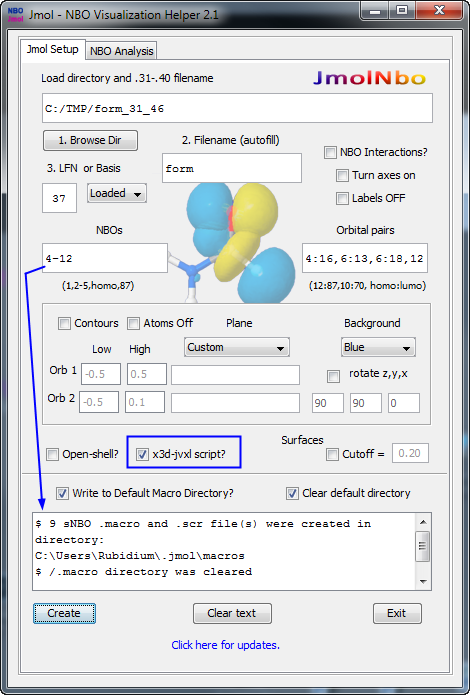
Task: Check Turn axes on
Action: [x=342, y=176]
